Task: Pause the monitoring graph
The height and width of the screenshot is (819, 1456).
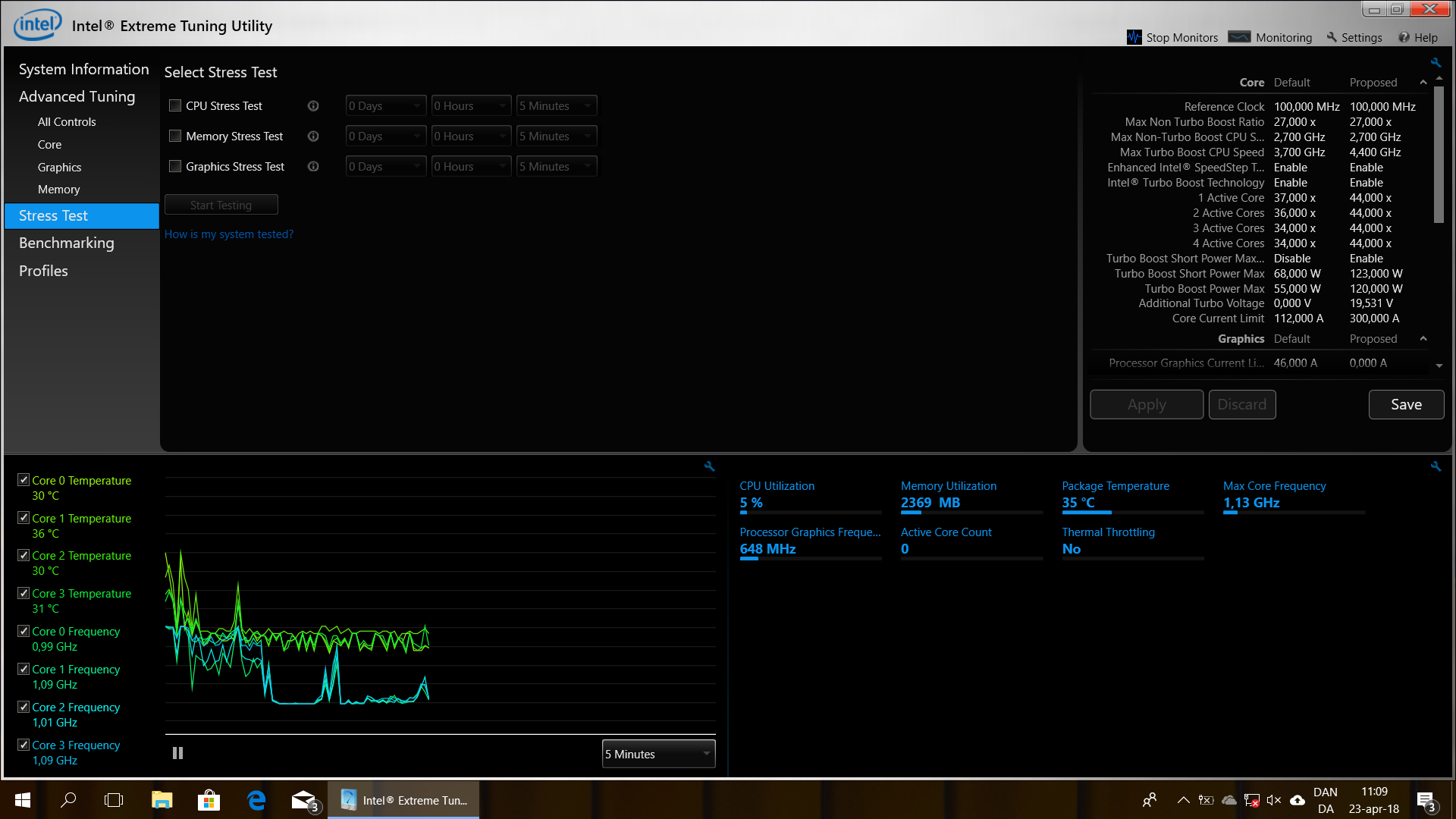Action: (x=177, y=753)
